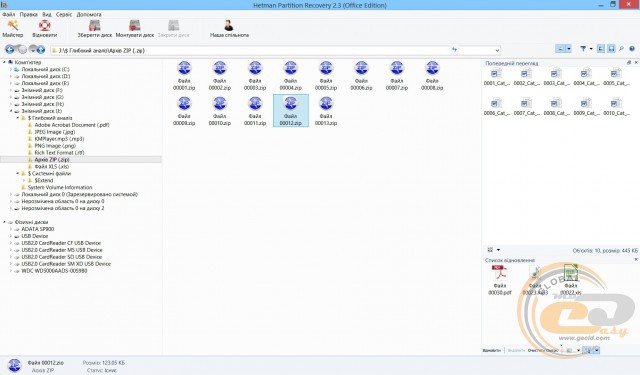Screen dimensions: 640x375
Task: Open the Правка menu
Action: click(29, 14)
